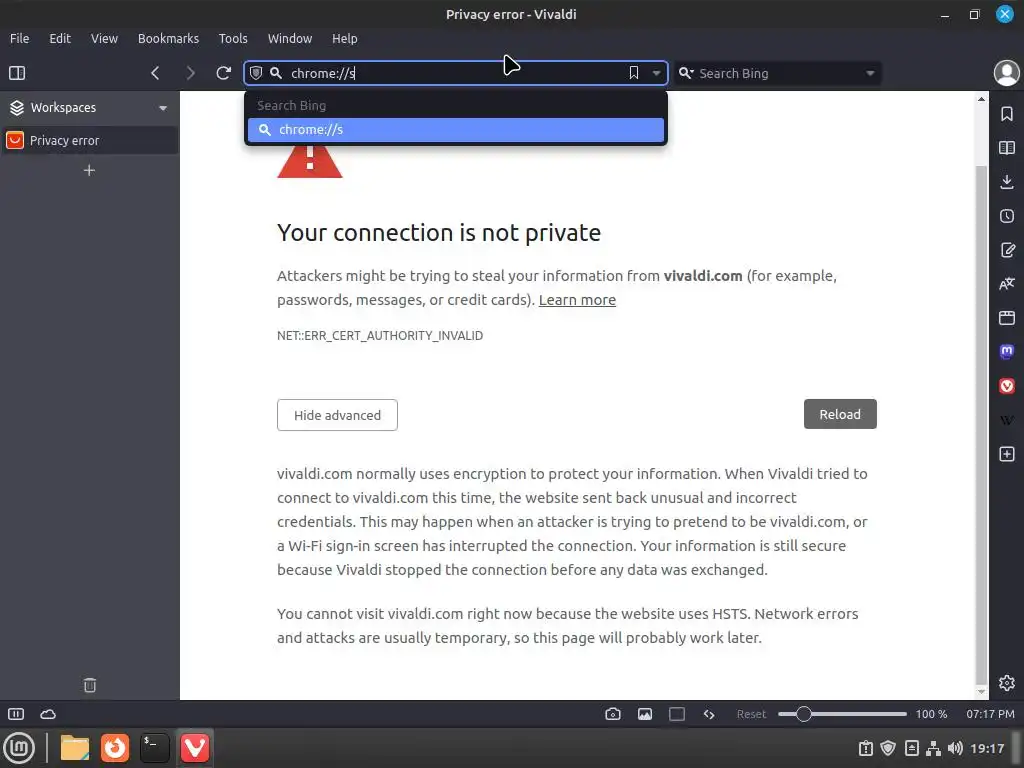
Task: Open the Downloads panel
Action: [x=1006, y=182]
